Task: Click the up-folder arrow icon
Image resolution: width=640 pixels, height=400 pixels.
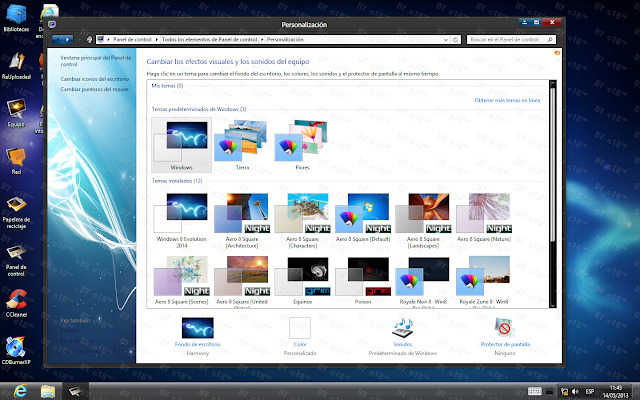Action: [89, 40]
